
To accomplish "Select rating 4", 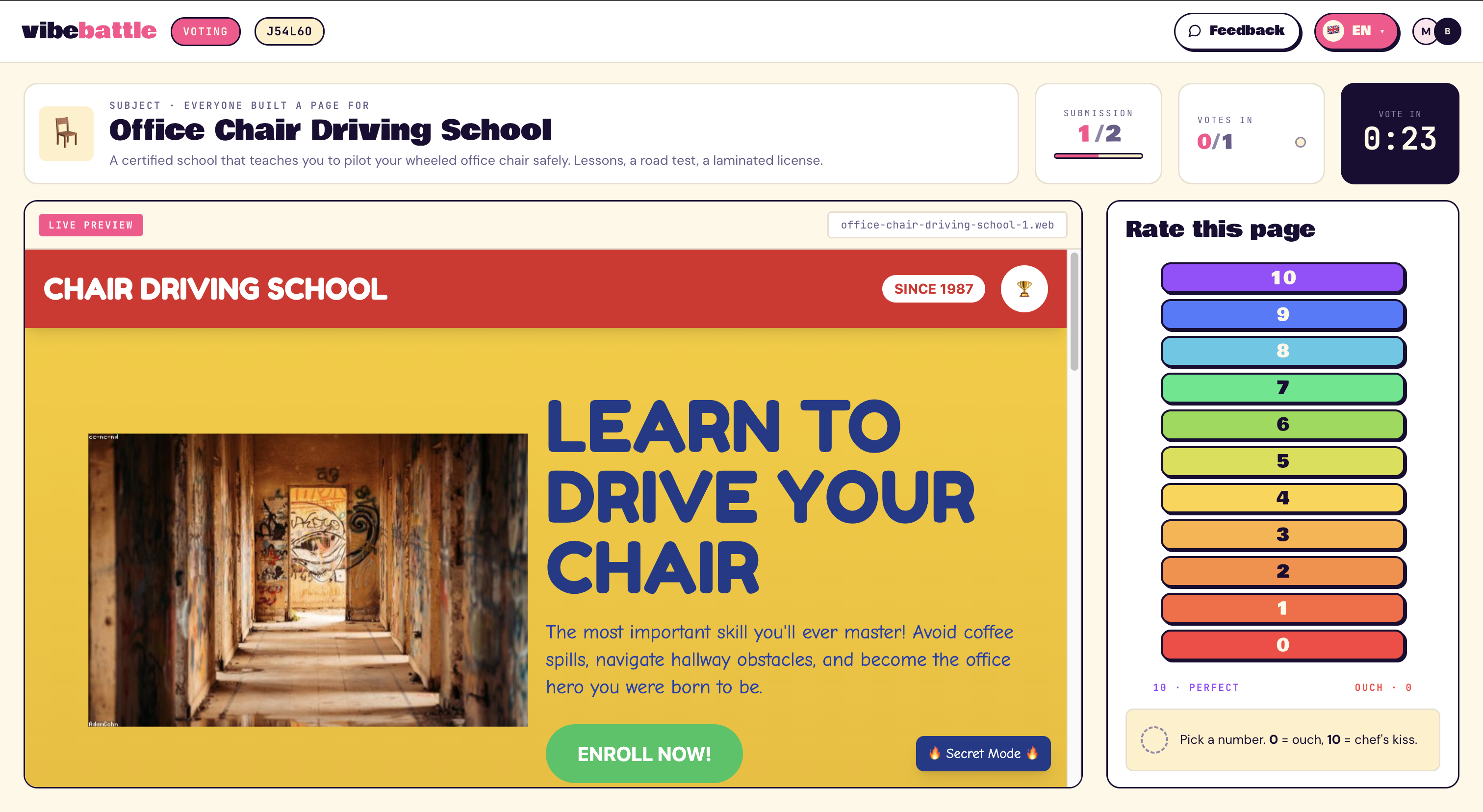I will tap(1282, 498).
